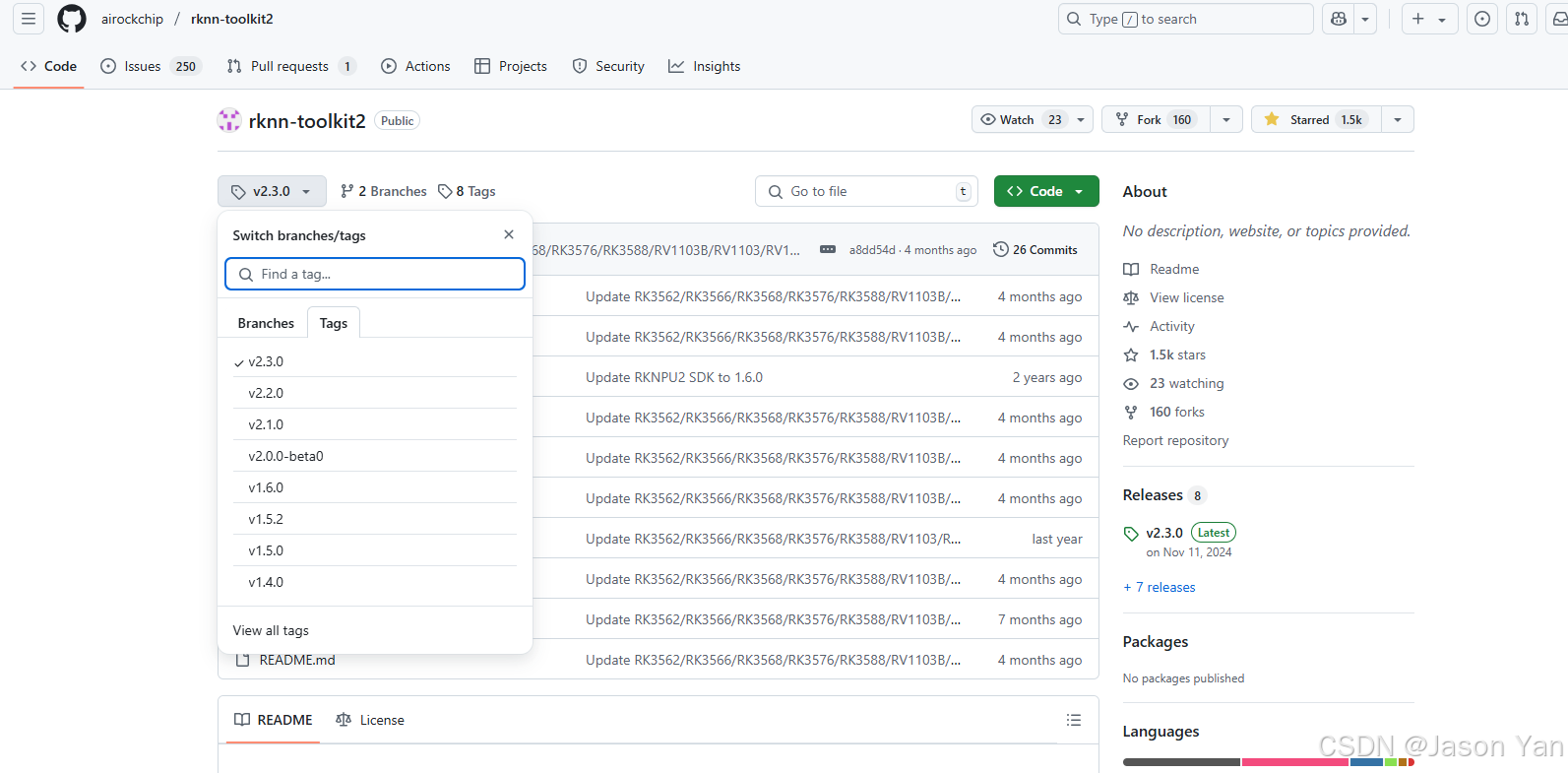Open the 8 Tags link
The image size is (1568, 773).
coord(468,191)
